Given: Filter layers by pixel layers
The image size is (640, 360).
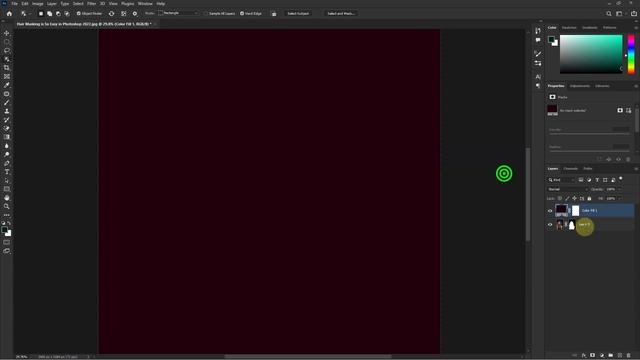Looking at the screenshot, I should pos(581,180).
